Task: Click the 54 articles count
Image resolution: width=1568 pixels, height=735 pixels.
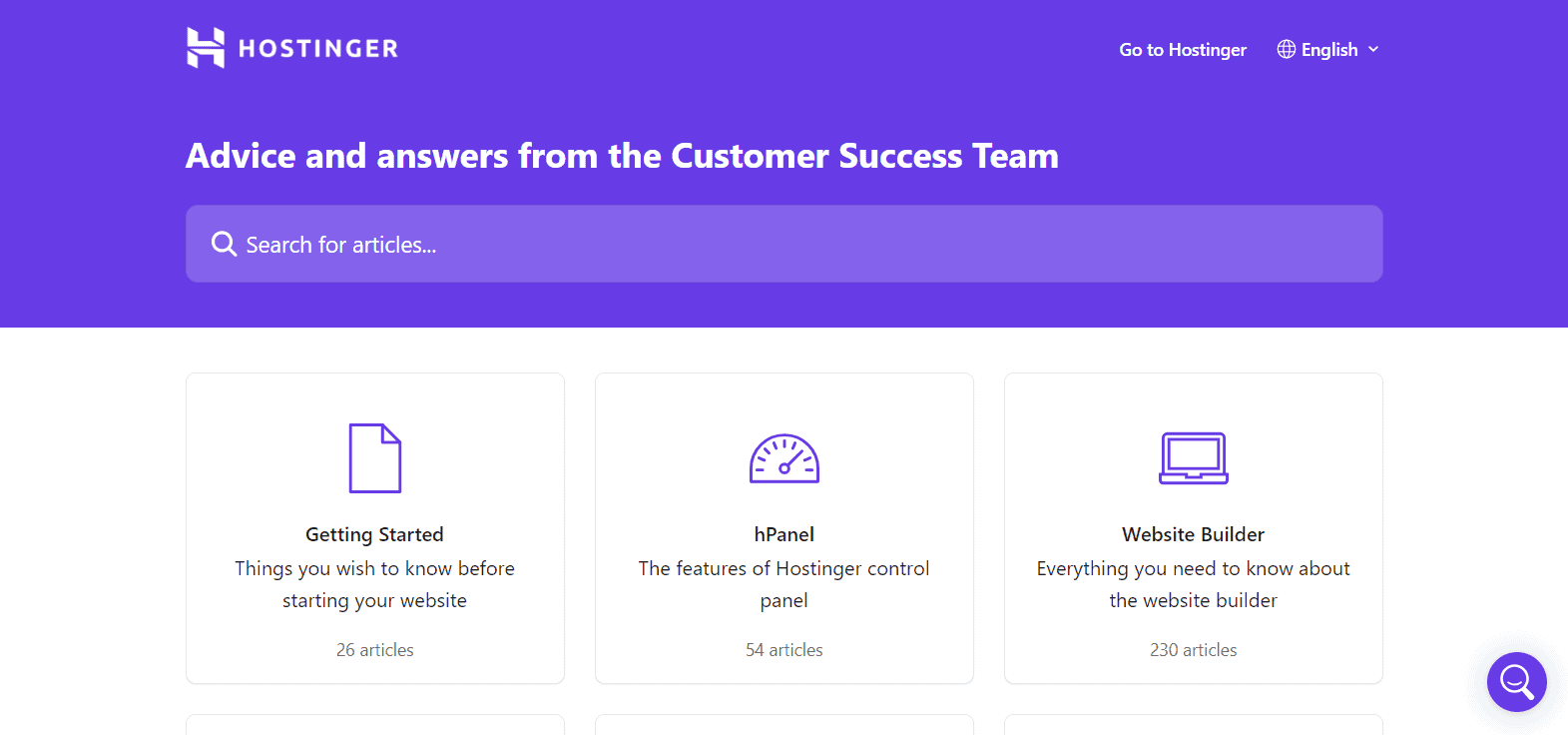Action: pyautogui.click(x=784, y=650)
